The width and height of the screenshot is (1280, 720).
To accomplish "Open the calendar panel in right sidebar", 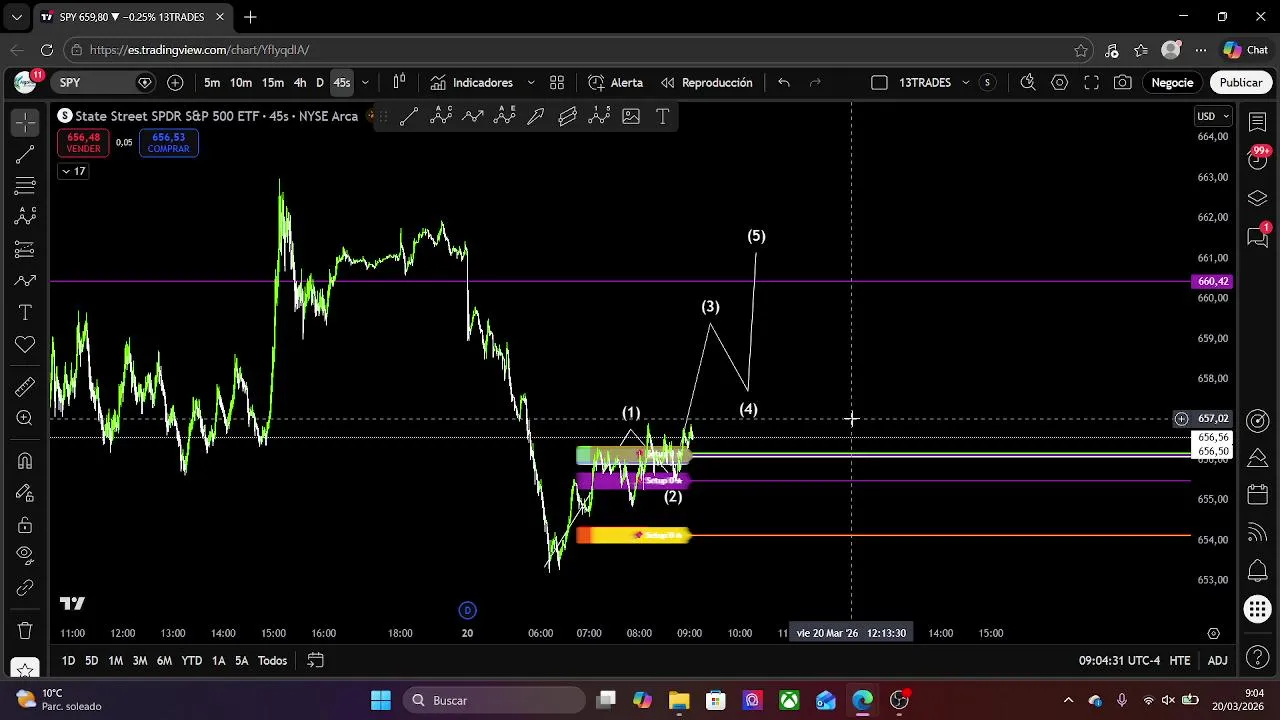I will [1258, 495].
